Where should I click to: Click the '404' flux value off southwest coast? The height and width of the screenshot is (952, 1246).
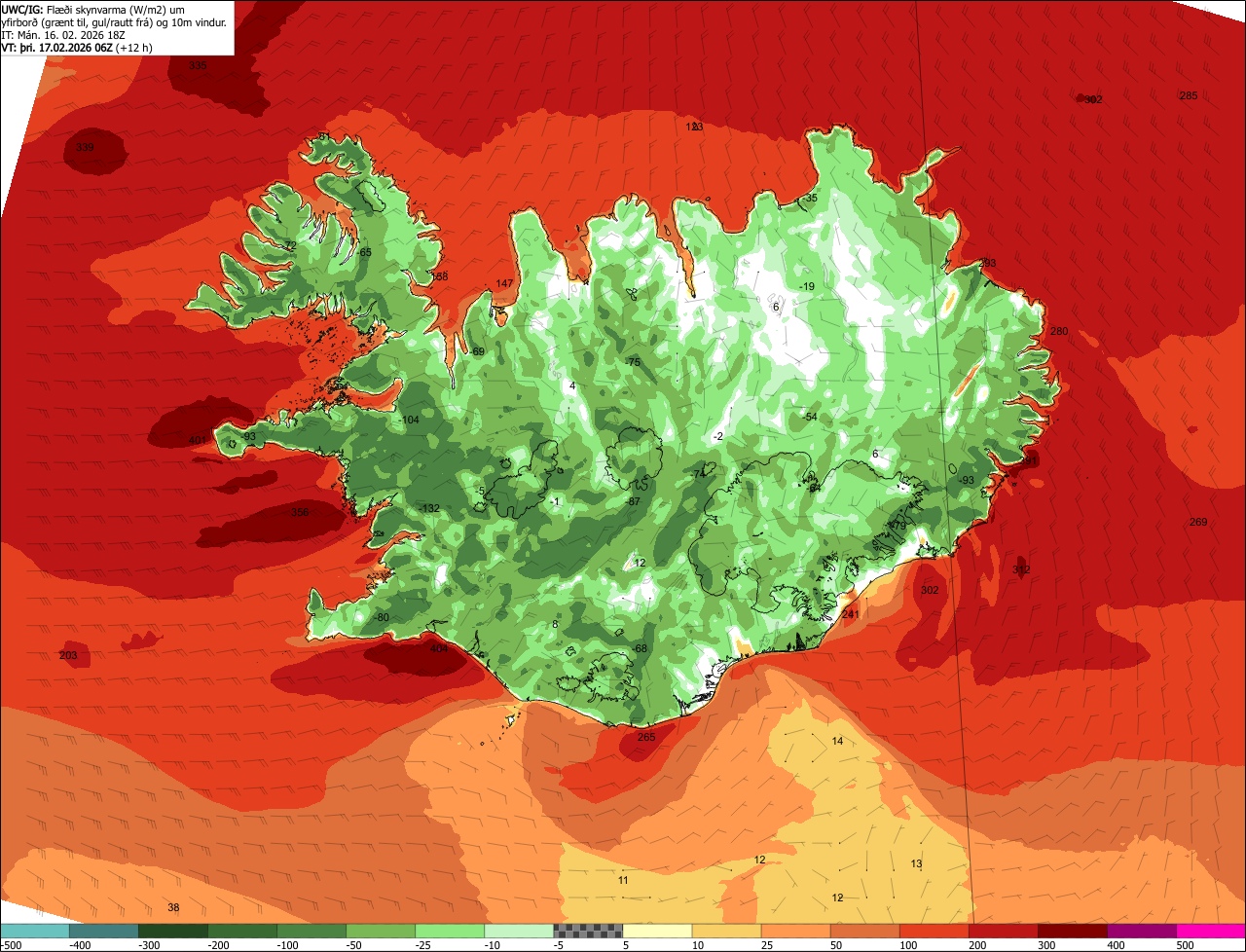(x=439, y=648)
